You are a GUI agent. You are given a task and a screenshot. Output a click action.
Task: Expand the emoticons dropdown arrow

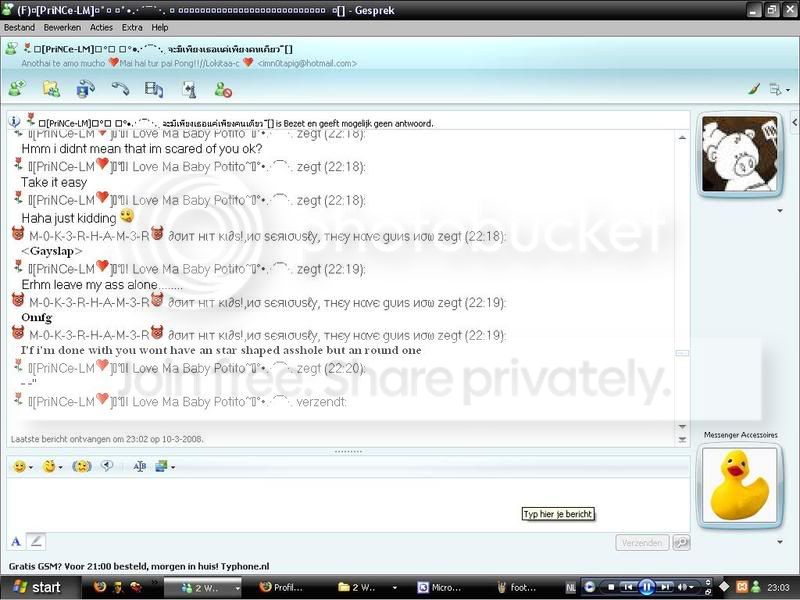tap(31, 467)
